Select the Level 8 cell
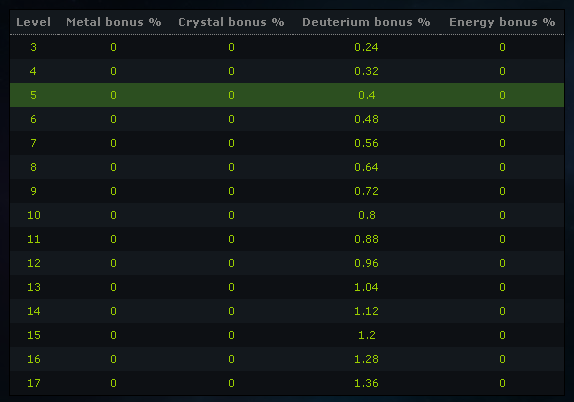This screenshot has width=574, height=402. coord(33,167)
